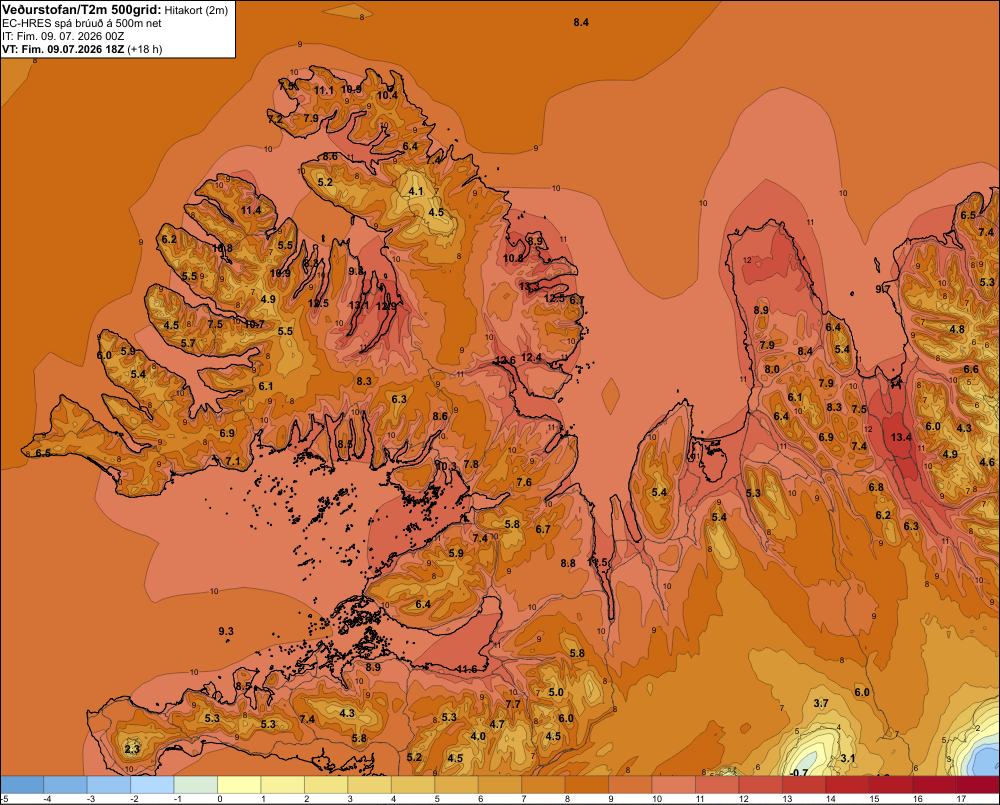Click the 11.4 temperature label on the peninsula
This screenshot has width=1000, height=805.
251,210
